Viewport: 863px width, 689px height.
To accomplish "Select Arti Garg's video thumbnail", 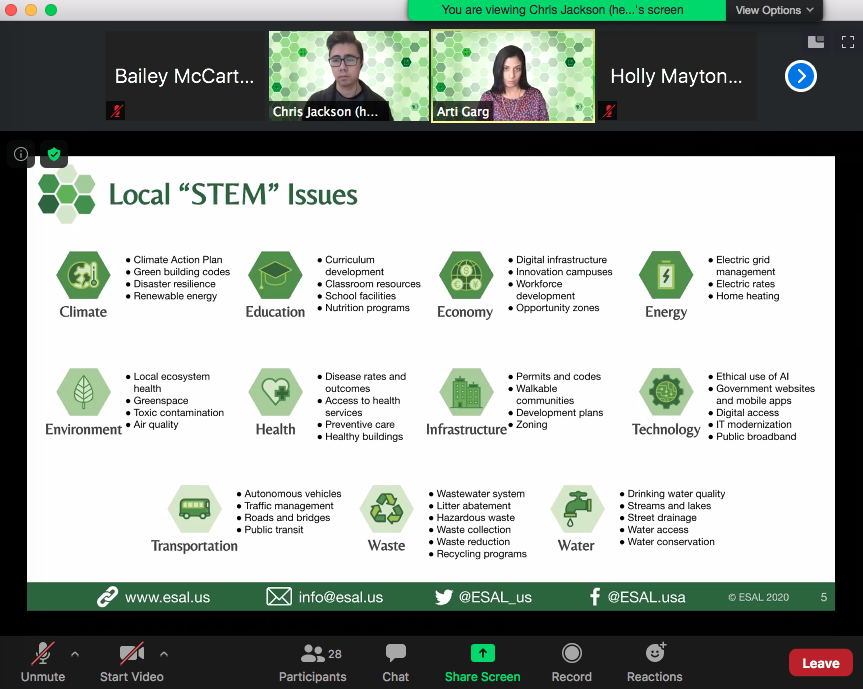I will coord(512,75).
